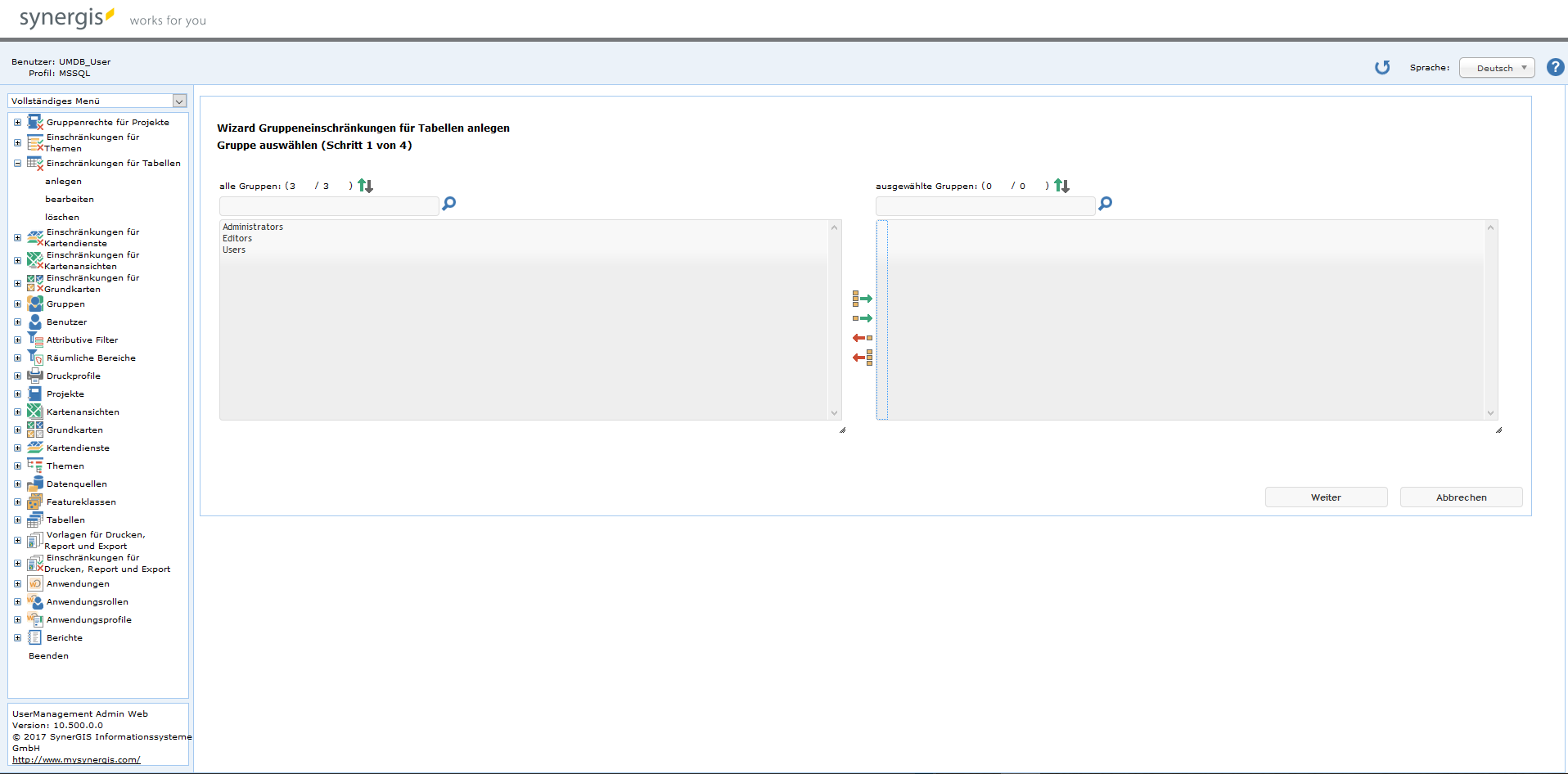Click the move-all-right transfer arrow
The image size is (1568, 774).
click(863, 298)
